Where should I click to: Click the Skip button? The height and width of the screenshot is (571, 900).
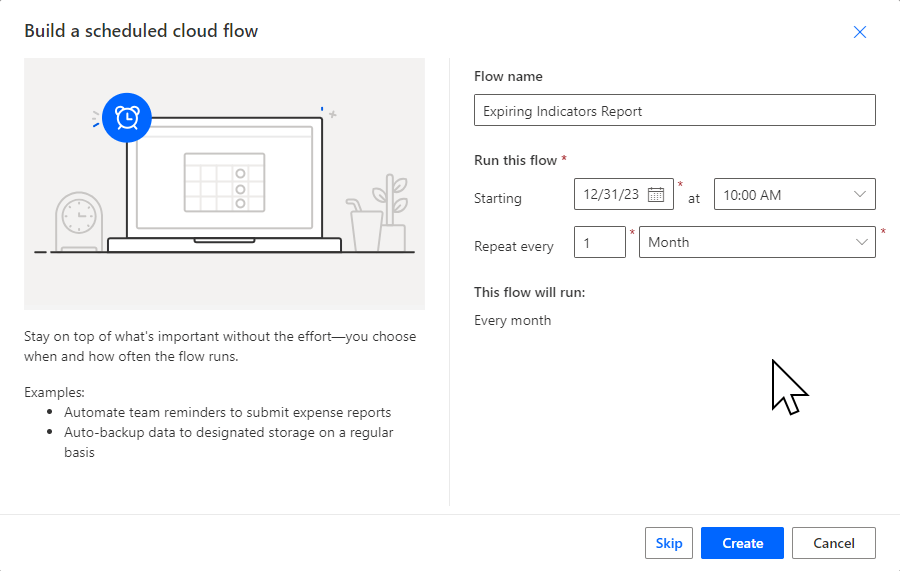(668, 543)
